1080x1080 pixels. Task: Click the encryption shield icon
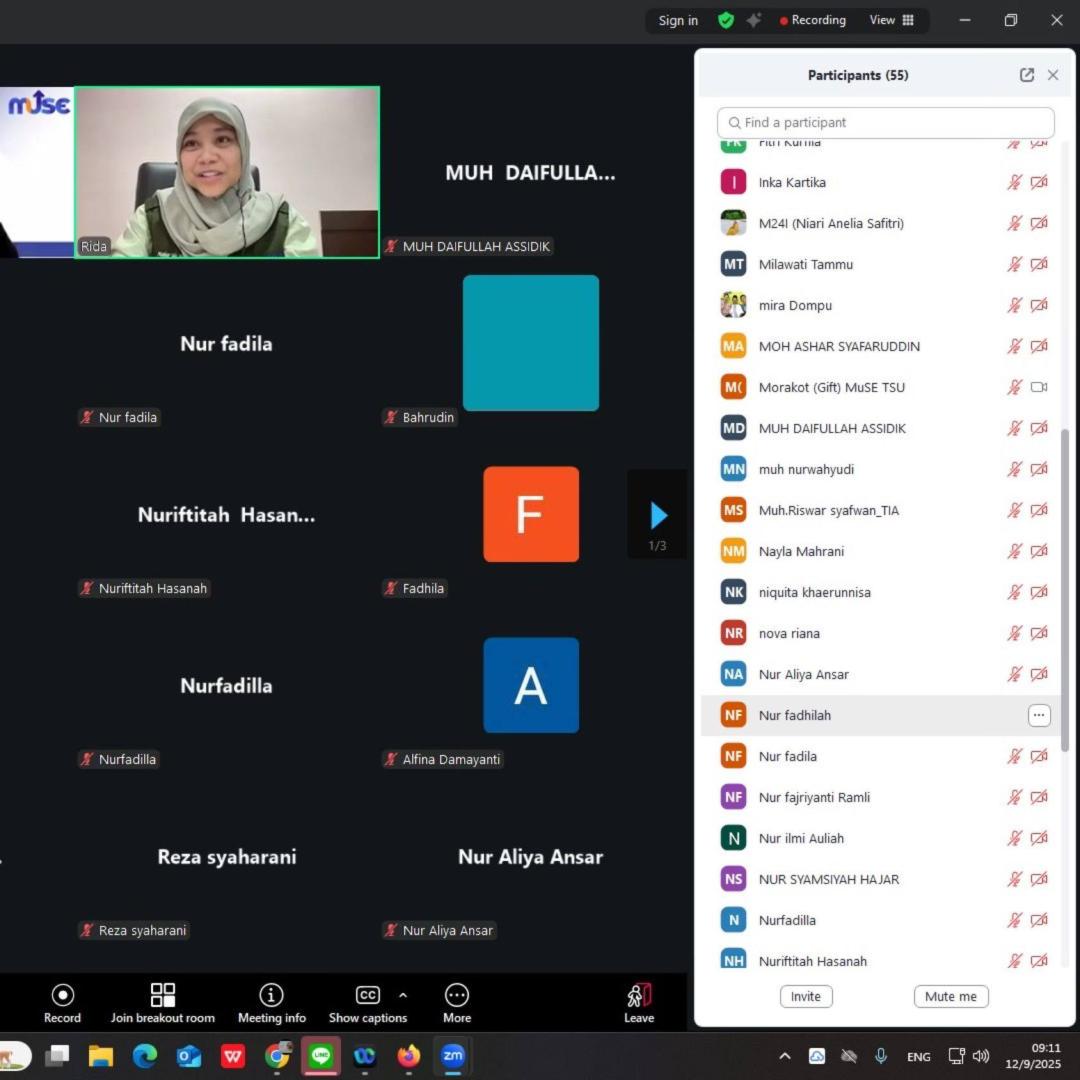pyautogui.click(x=726, y=20)
